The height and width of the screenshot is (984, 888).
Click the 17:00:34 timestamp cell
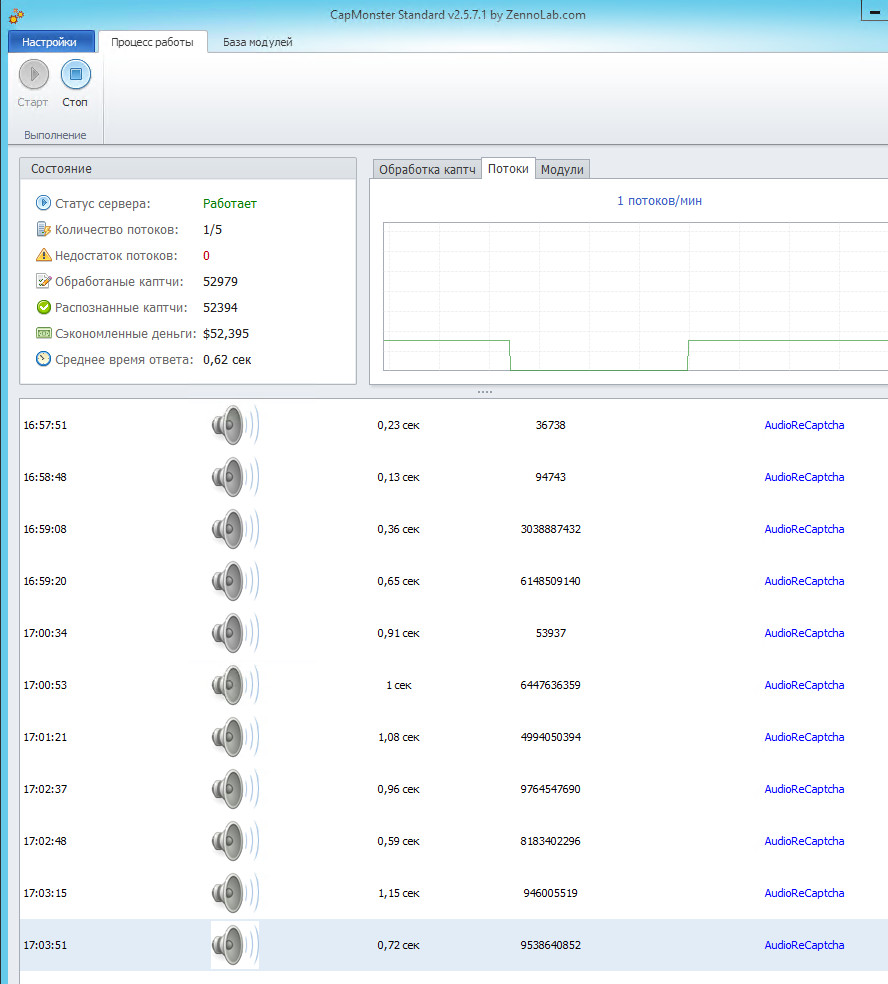coord(45,633)
